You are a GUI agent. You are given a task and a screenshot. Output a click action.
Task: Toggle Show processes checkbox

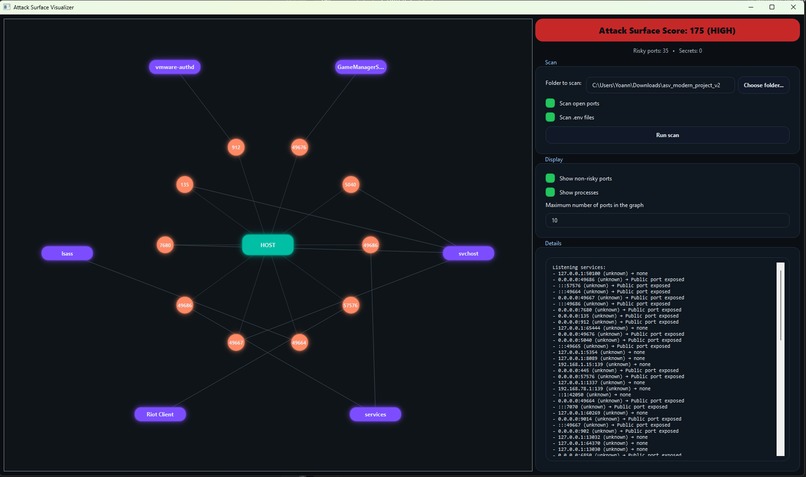550,192
